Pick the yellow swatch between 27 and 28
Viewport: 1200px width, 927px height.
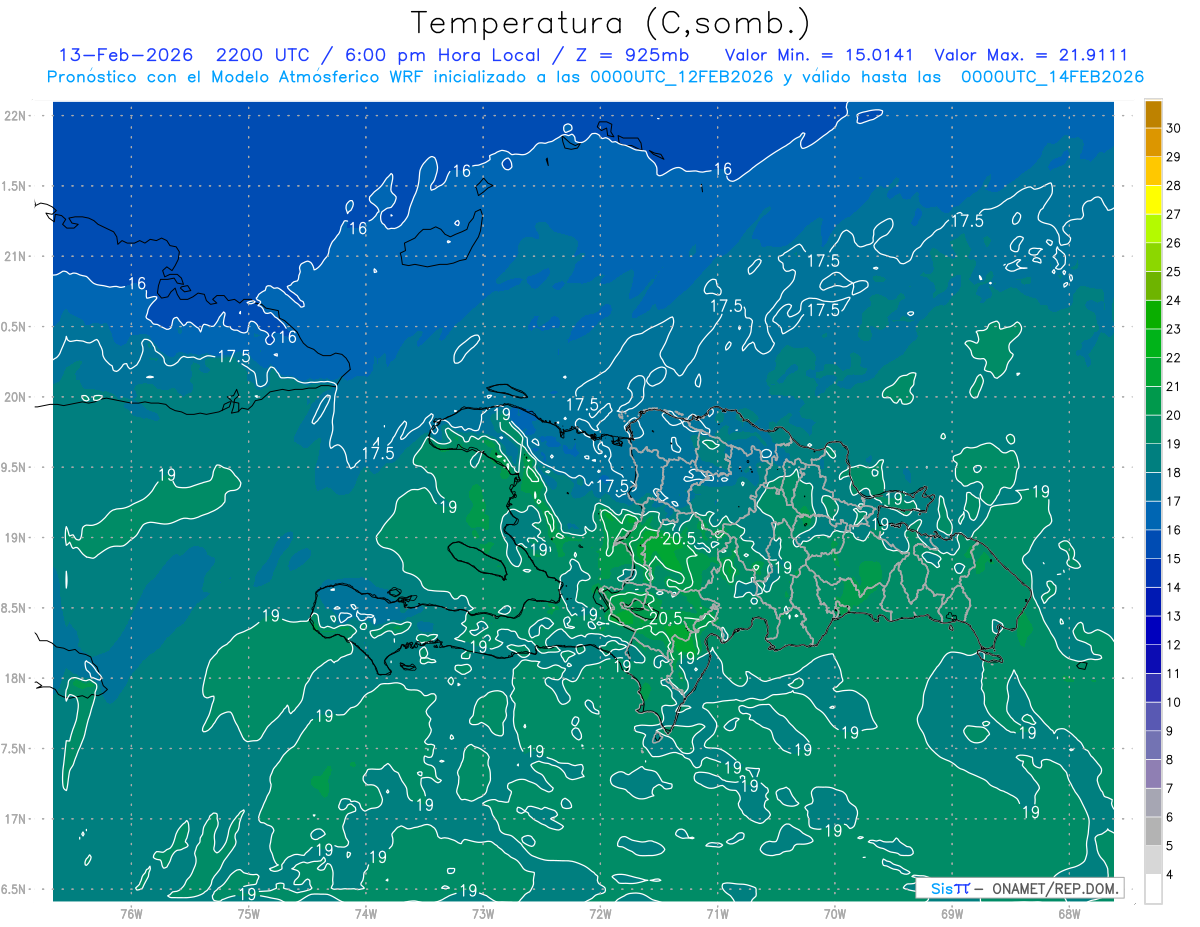(1153, 200)
